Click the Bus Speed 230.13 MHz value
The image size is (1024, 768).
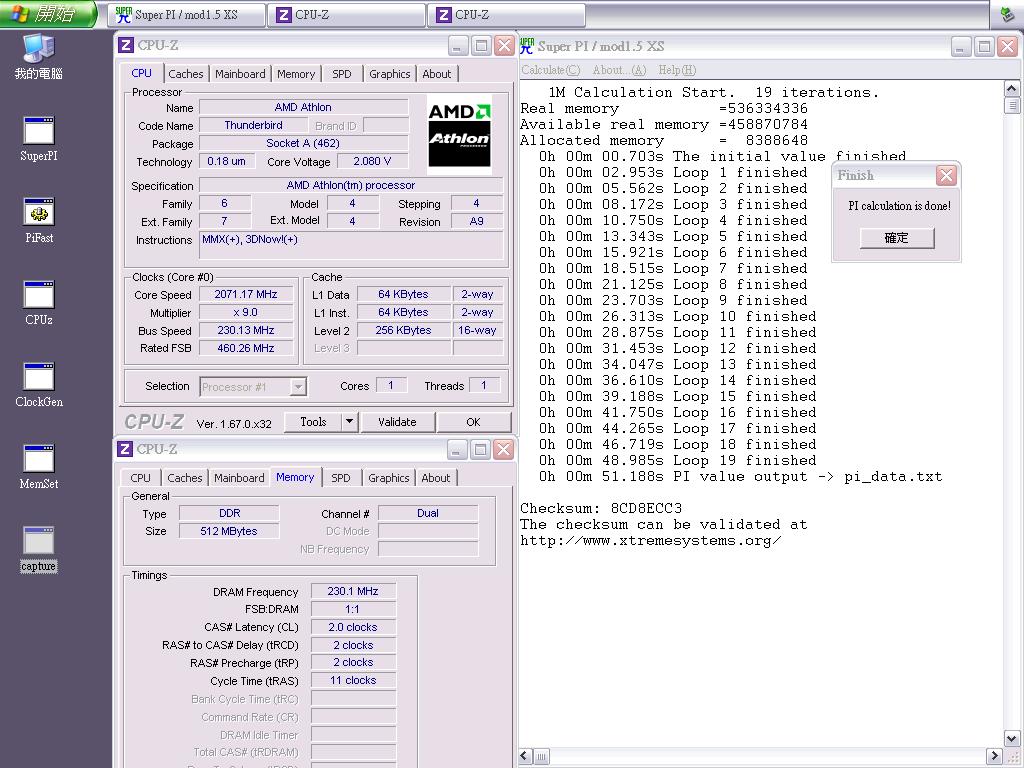(x=246, y=330)
